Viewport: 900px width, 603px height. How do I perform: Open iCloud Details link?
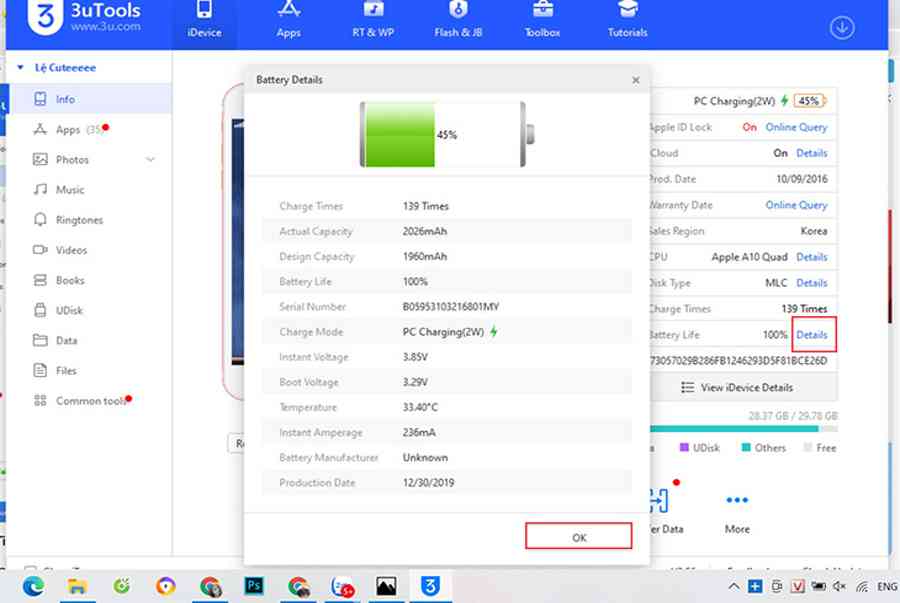[x=812, y=153]
